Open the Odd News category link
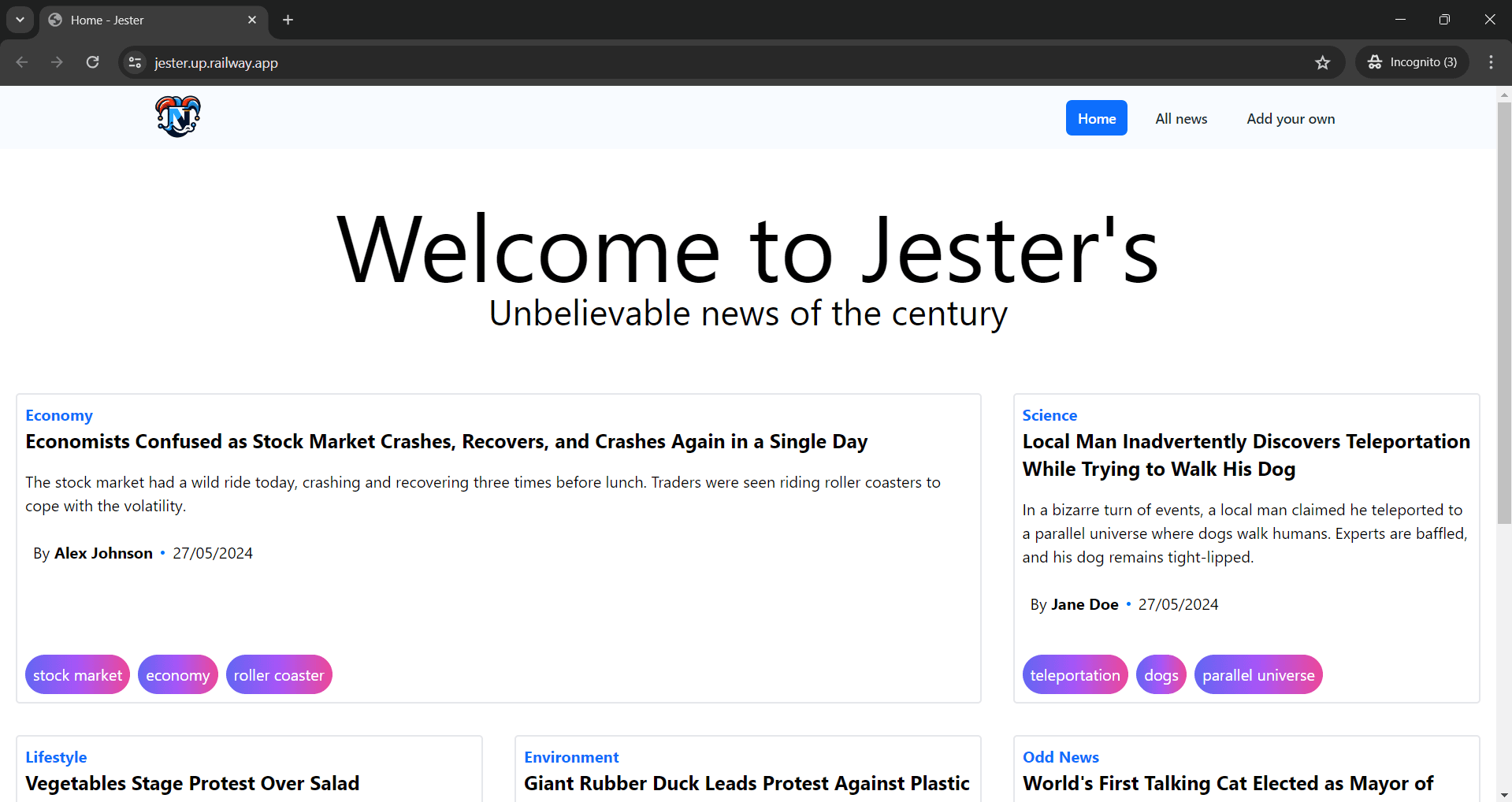1512x802 pixels. [1060, 757]
